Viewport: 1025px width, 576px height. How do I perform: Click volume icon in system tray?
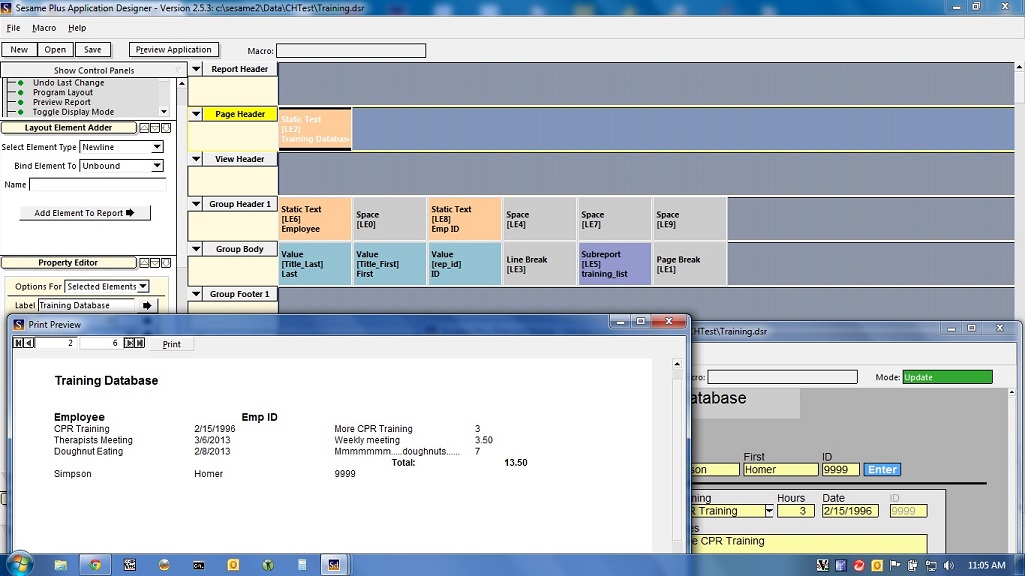949,566
